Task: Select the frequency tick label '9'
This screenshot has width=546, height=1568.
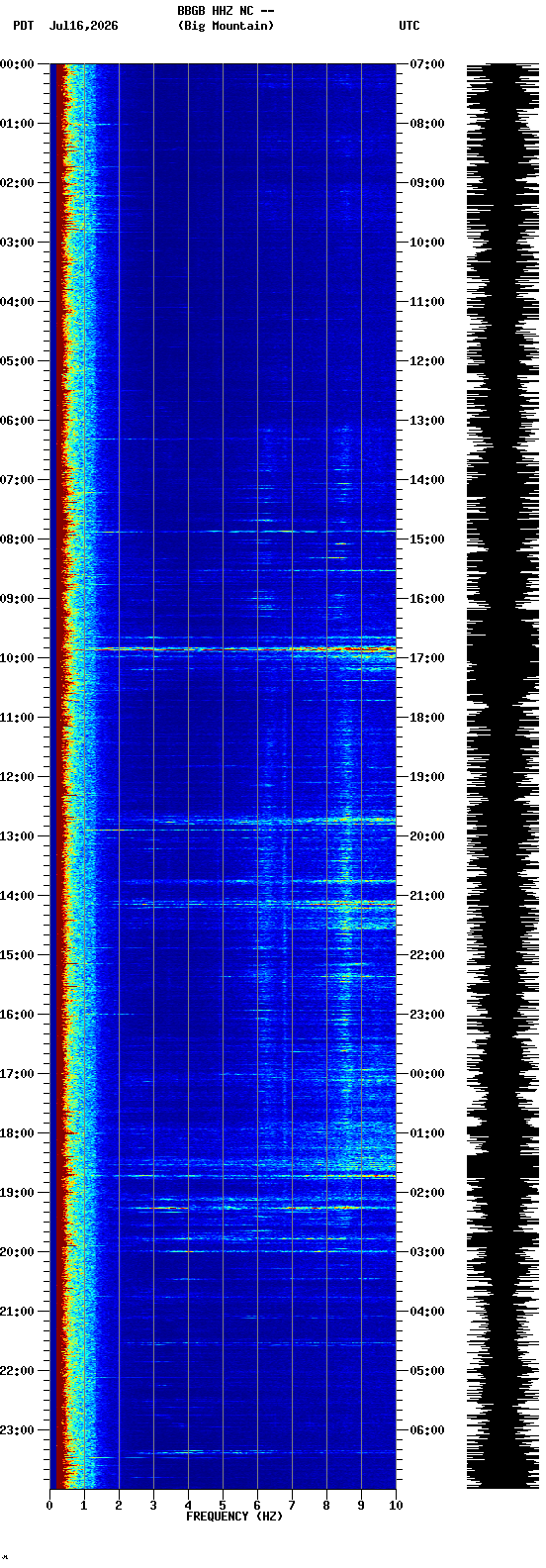Action: click(x=361, y=1506)
